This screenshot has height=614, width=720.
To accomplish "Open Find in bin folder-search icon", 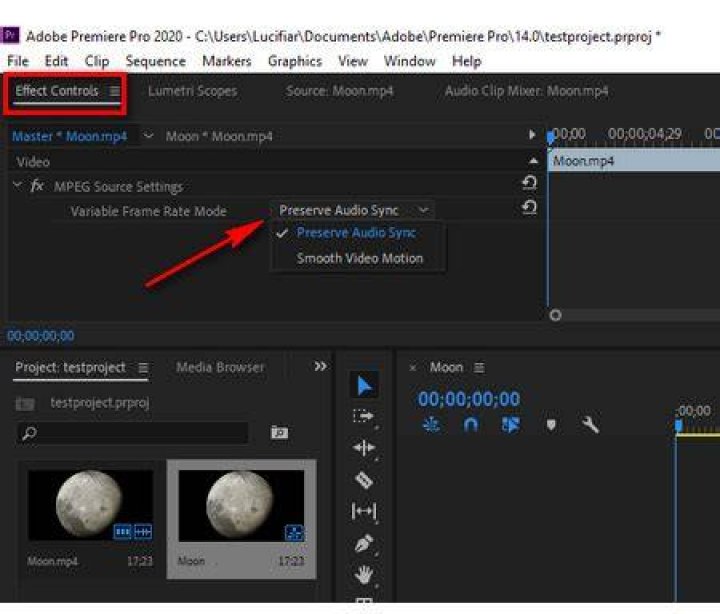I will point(279,432).
